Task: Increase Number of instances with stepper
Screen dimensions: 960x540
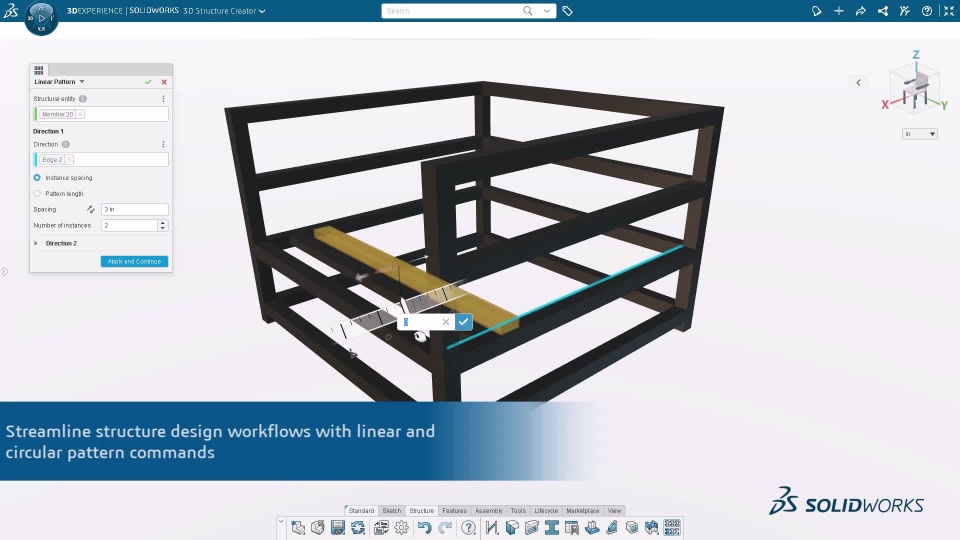Action: [x=163, y=223]
